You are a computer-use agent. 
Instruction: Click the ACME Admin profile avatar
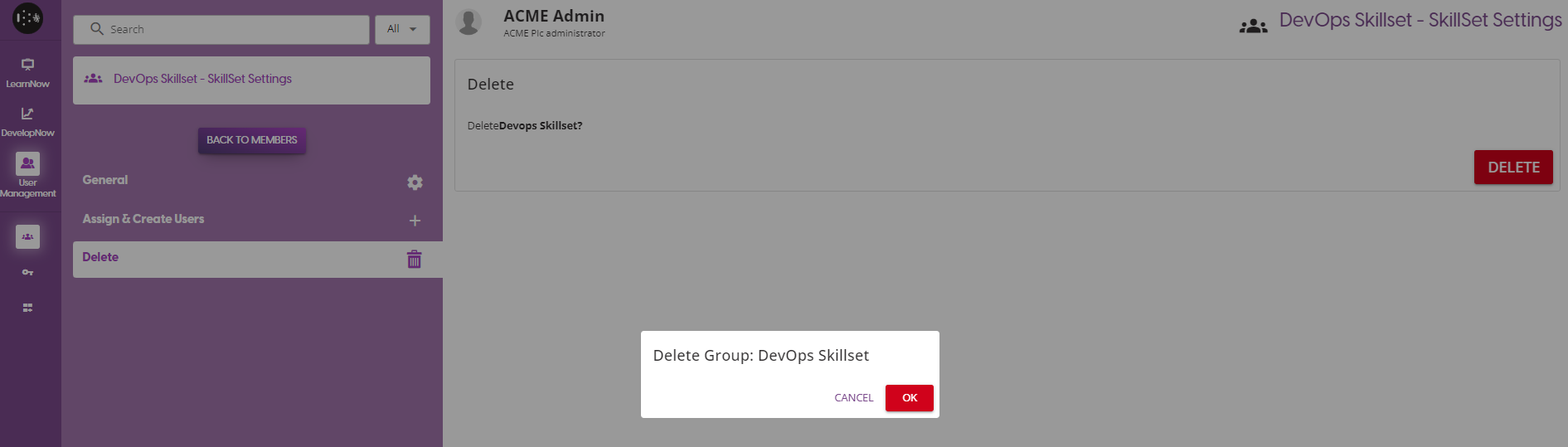click(469, 22)
